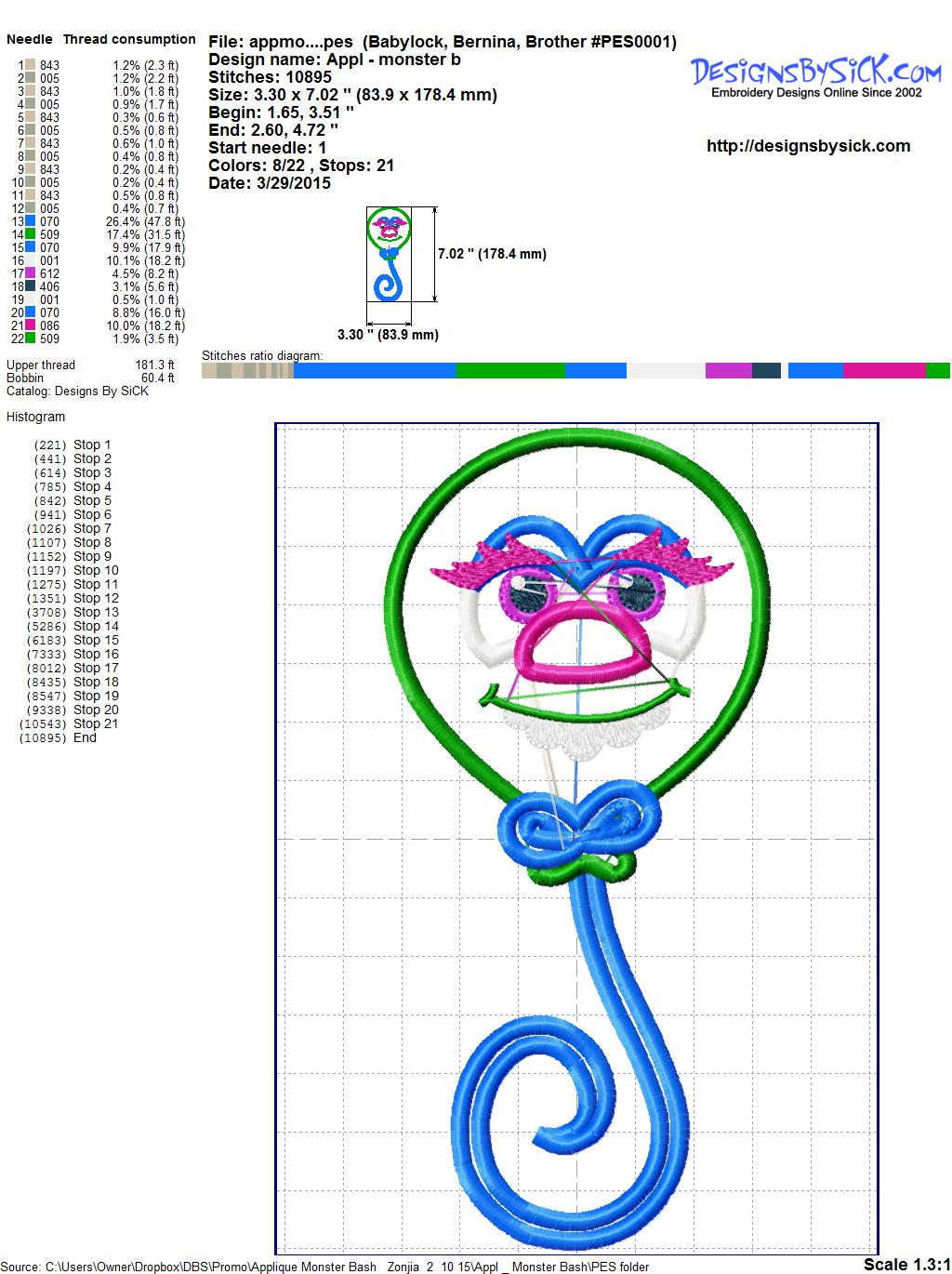Select the needle 14 green color swatch
The image size is (952, 1274).
click(x=31, y=234)
